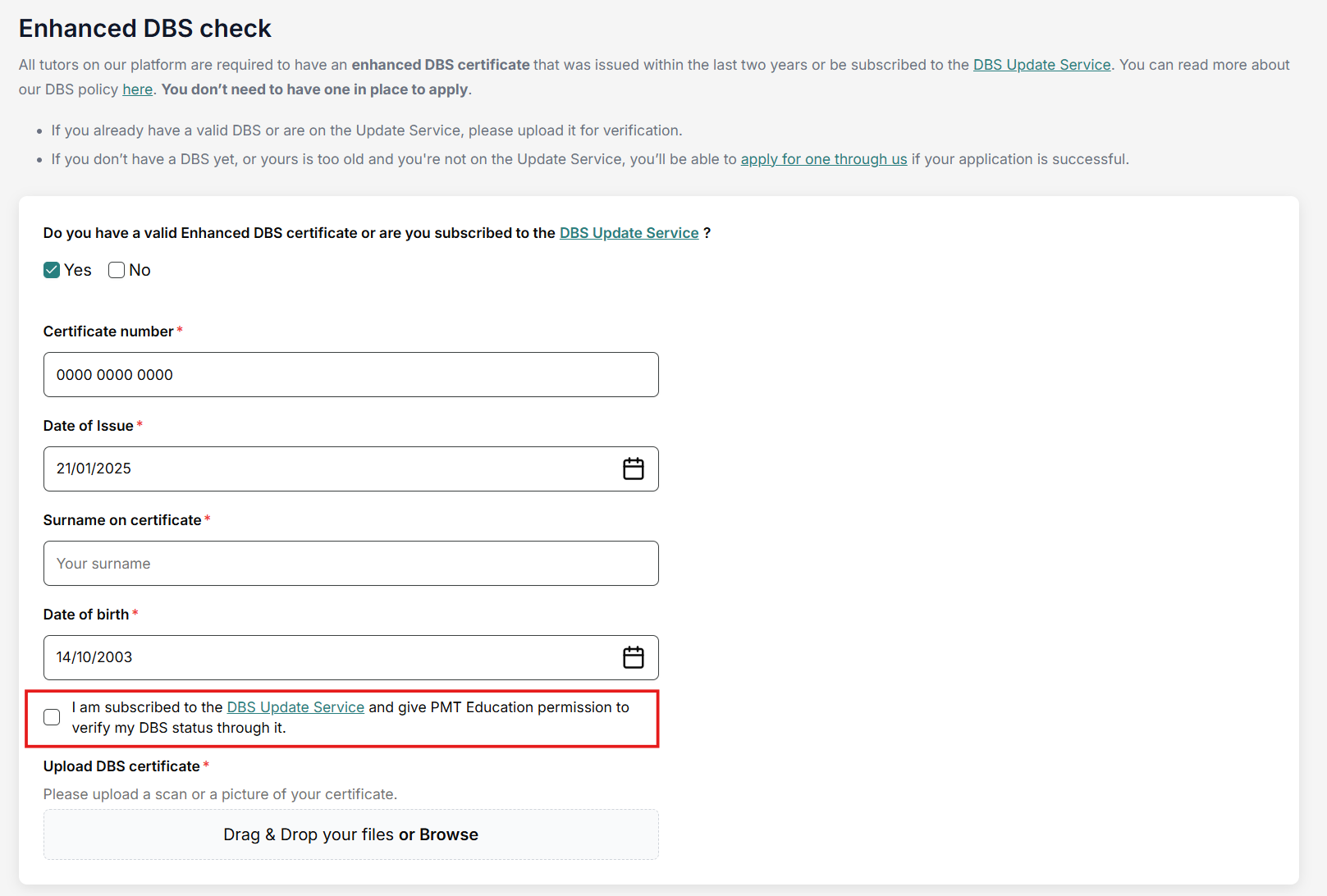This screenshot has height=896, width=1327.
Task: Tick the No checkbox
Action: [117, 270]
